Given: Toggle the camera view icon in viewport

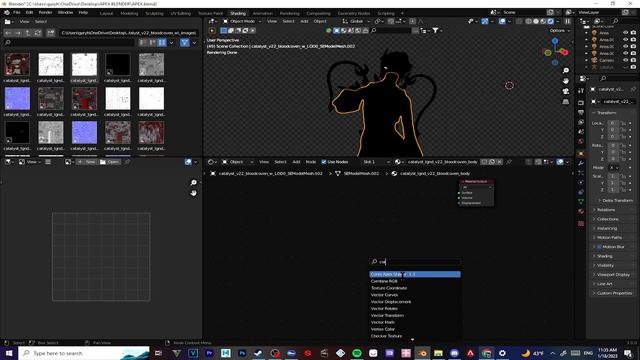Looking at the screenshot, I should pos(566,91).
